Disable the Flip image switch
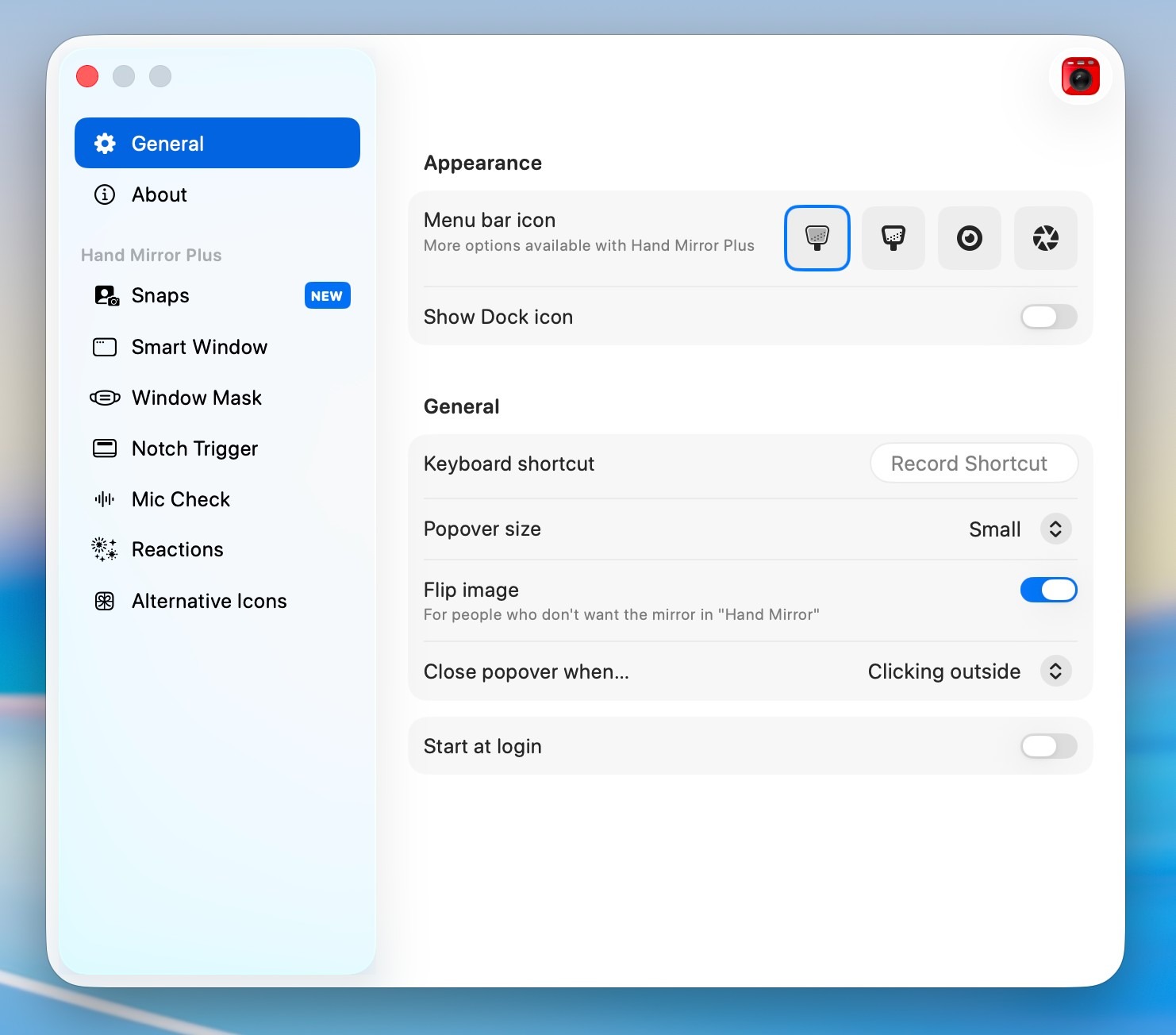The height and width of the screenshot is (1035, 1176). 1049,590
